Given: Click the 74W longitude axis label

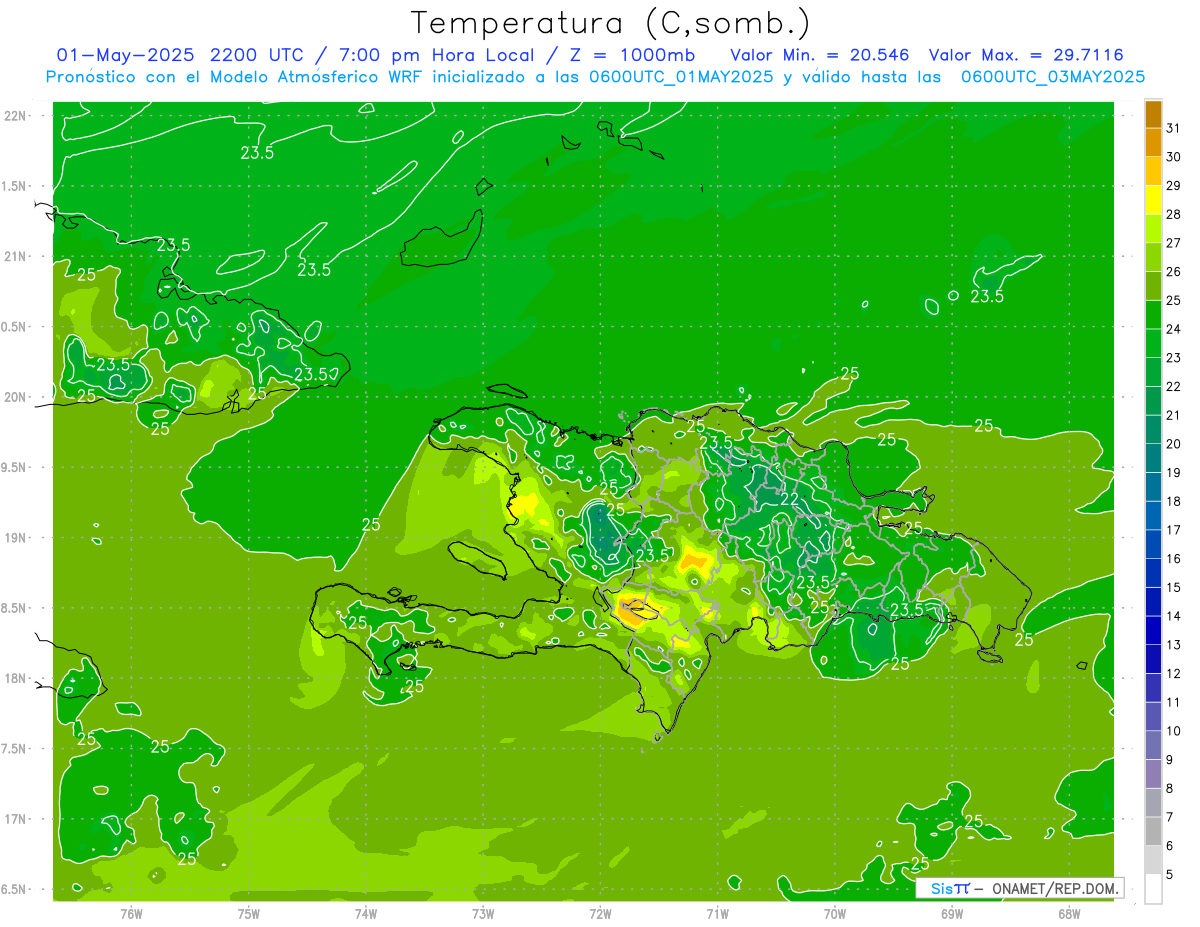Looking at the screenshot, I should (x=366, y=913).
